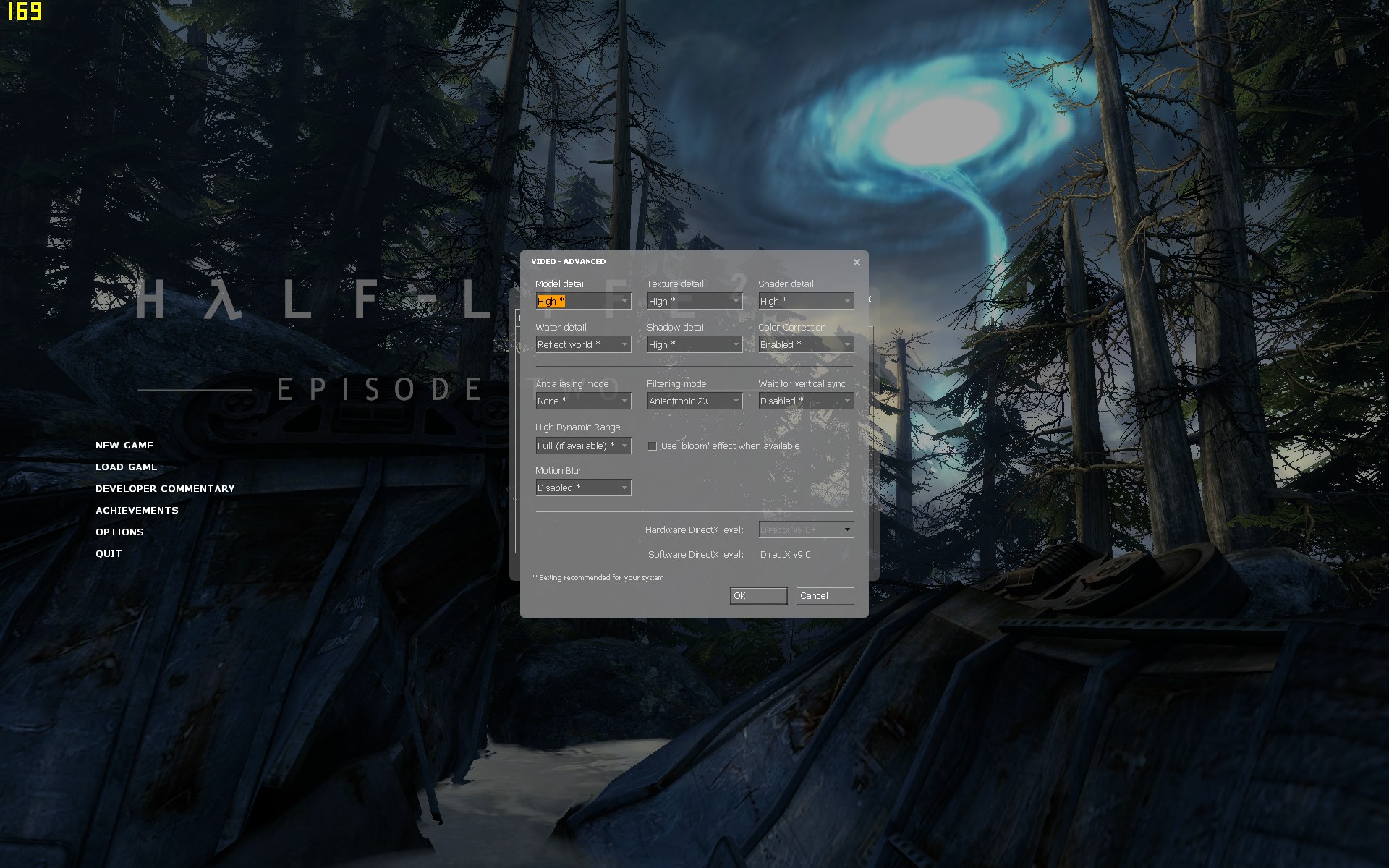Open ACHIEVEMENTS from main menu
1389x868 pixels.
[x=137, y=510]
